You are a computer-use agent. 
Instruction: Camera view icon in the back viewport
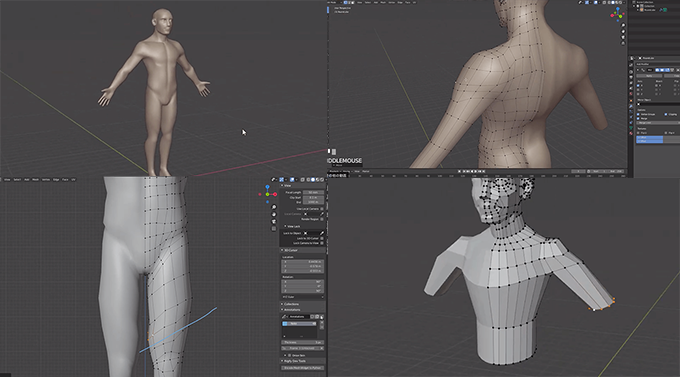(x=623, y=37)
